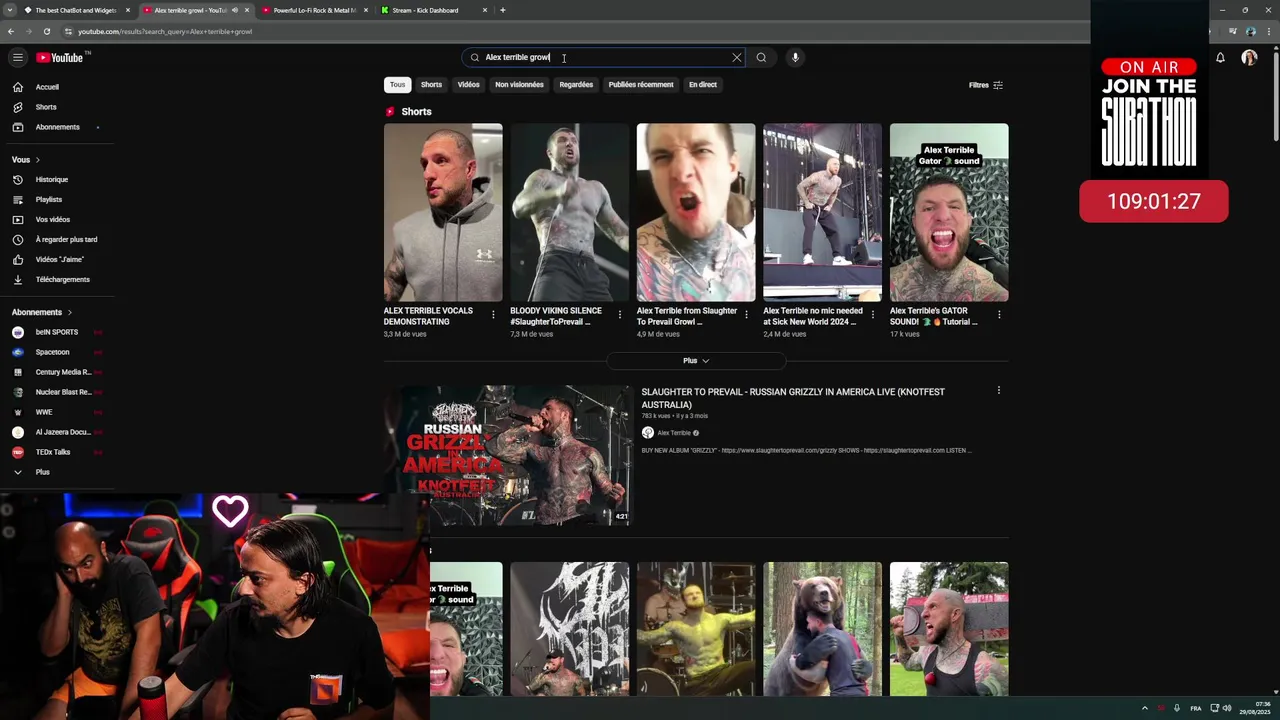Open Chrome's three-dot menu
The width and height of the screenshot is (1280, 720).
coord(1269,31)
